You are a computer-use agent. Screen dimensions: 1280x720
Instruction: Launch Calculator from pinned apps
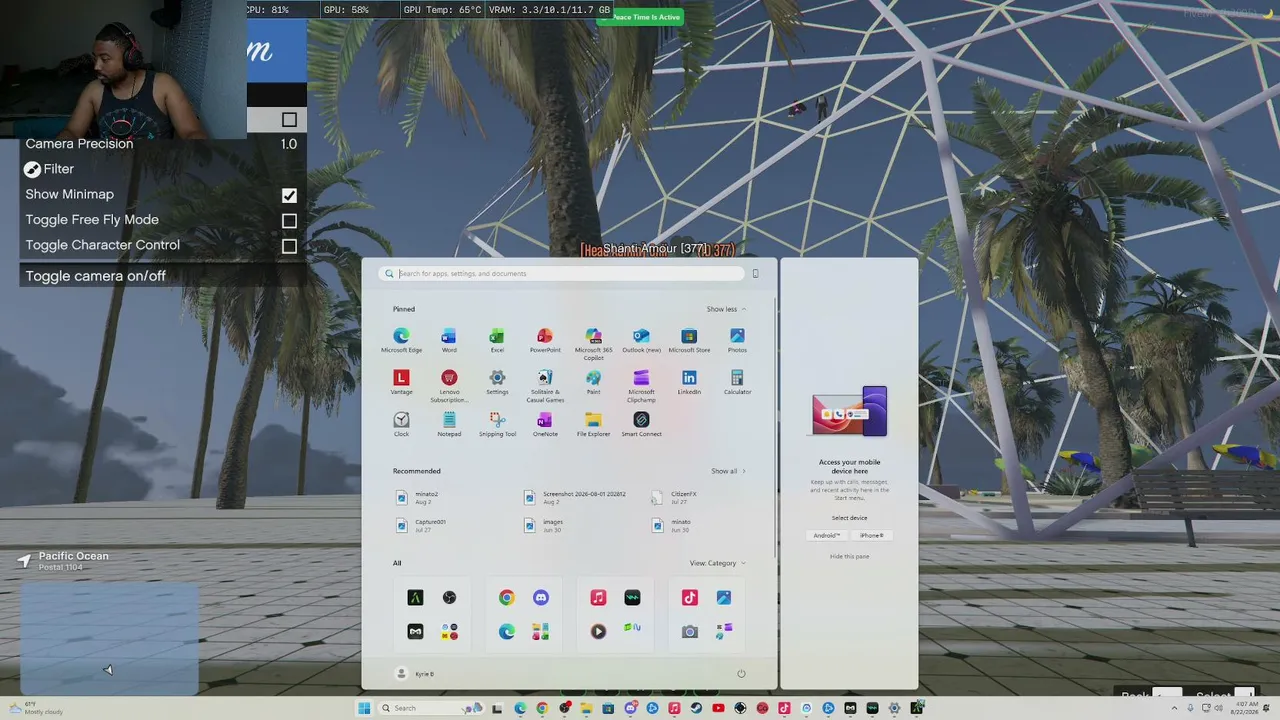737,382
